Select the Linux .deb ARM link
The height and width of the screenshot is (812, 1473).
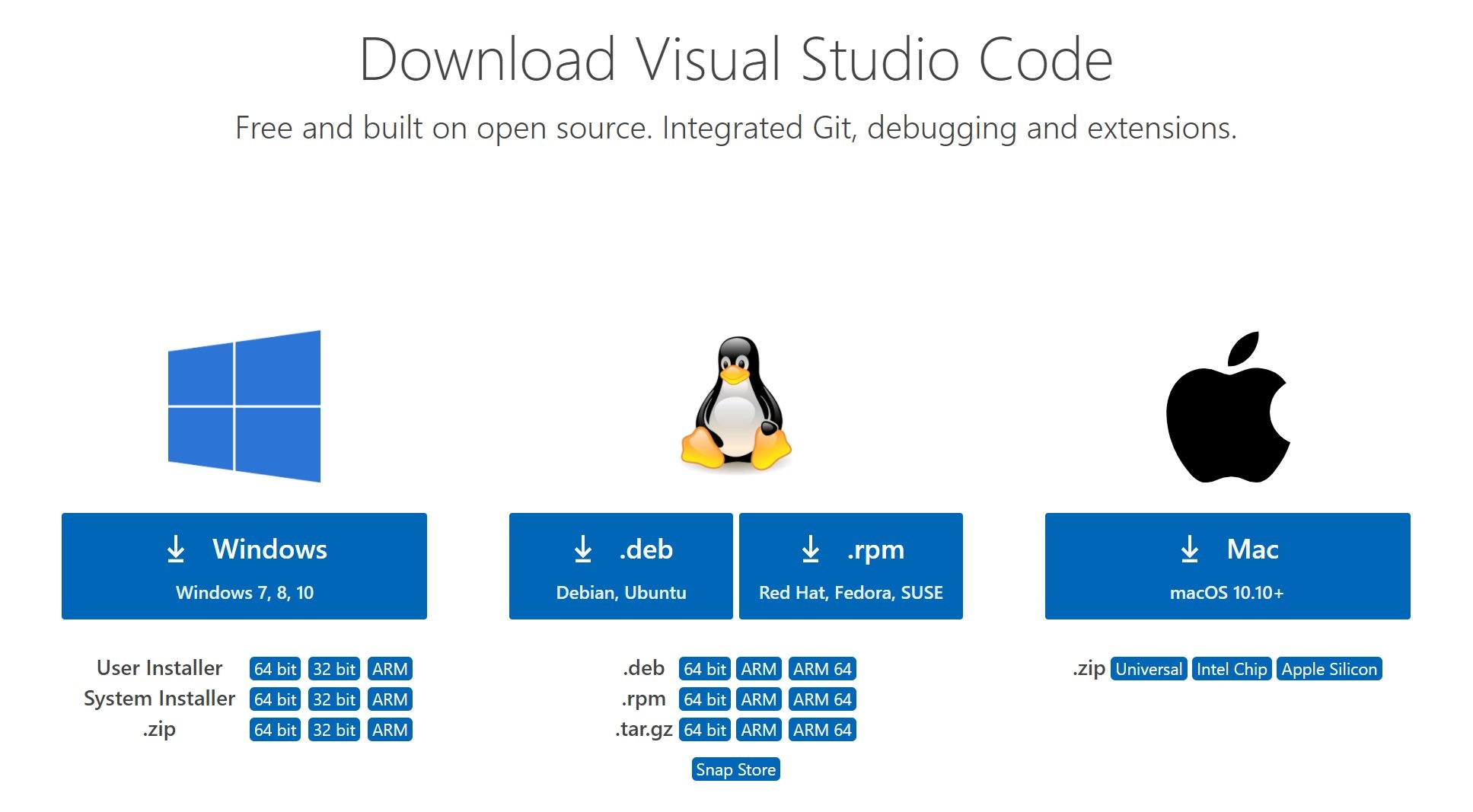click(759, 669)
